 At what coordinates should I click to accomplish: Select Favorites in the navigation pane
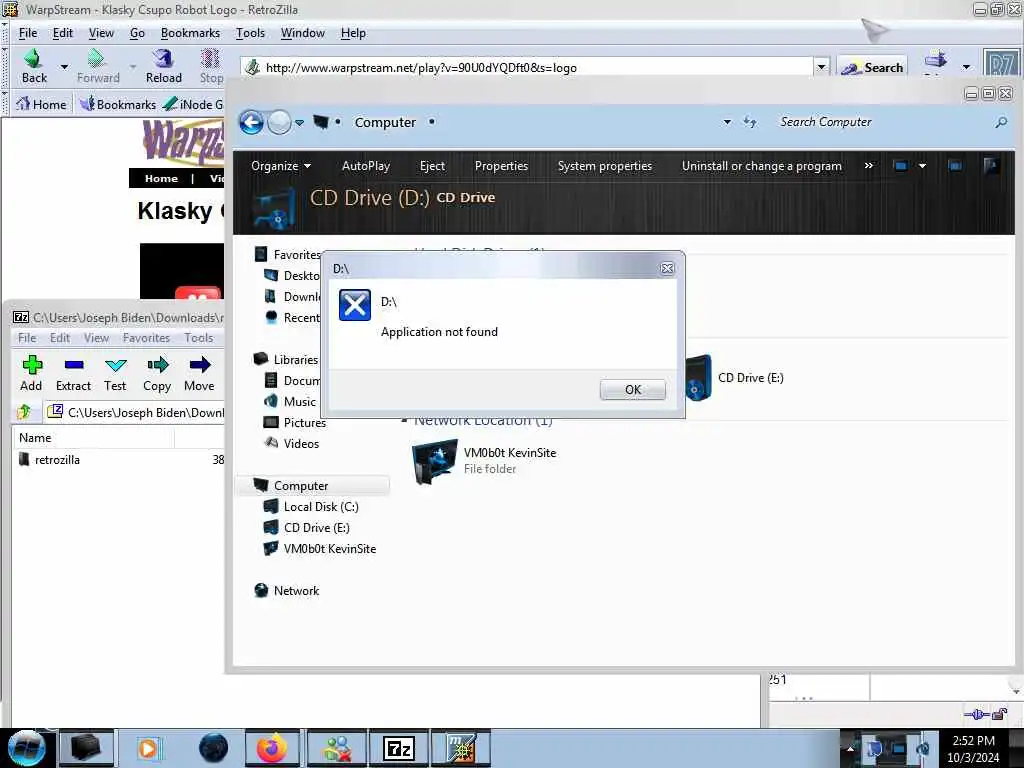tap(296, 255)
